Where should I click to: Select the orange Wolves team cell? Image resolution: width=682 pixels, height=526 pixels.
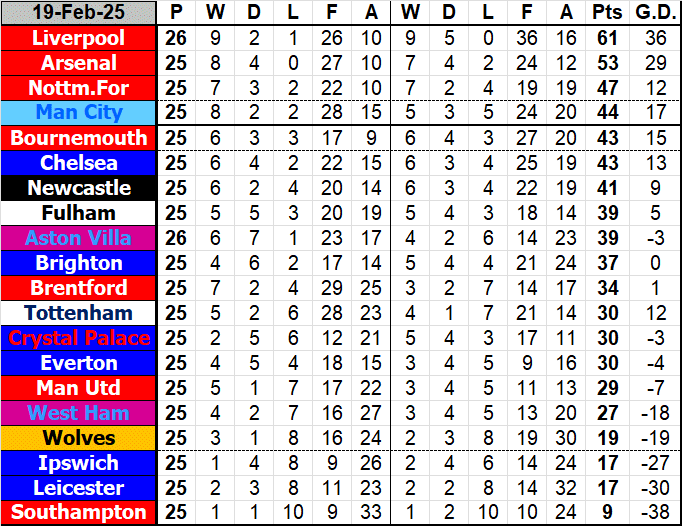(x=78, y=438)
